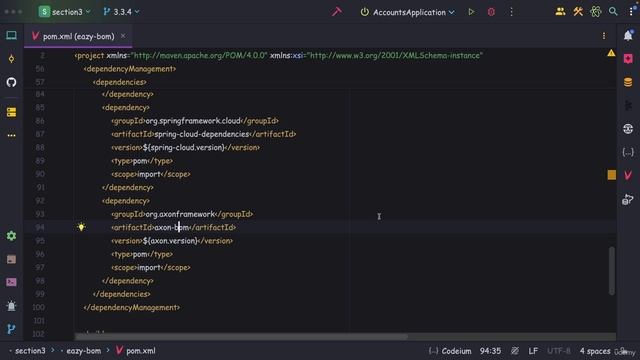Click the Build hammer icon
The image size is (640, 360).
tap(337, 12)
